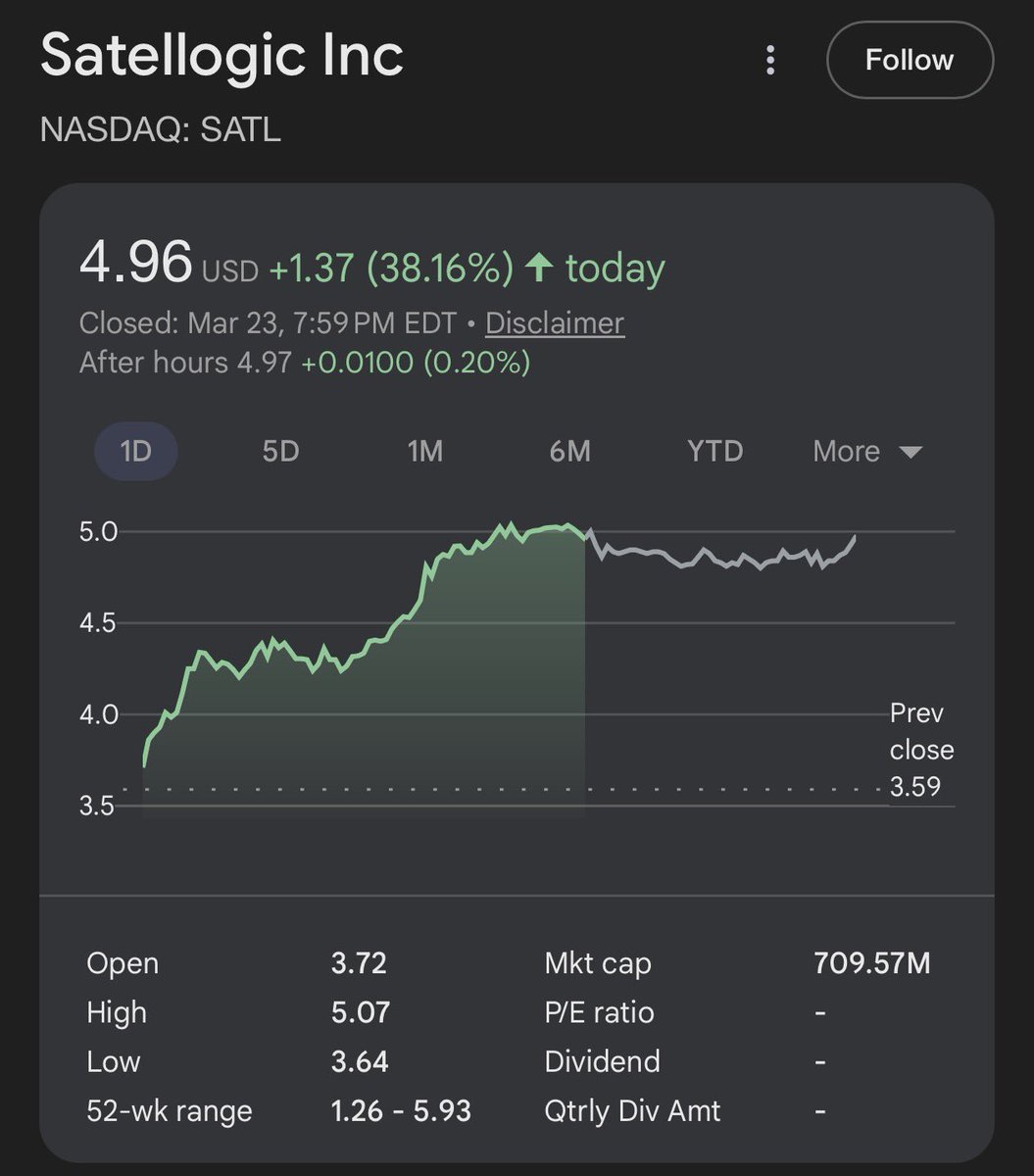View the 6M chart range
This screenshot has width=1034, height=1176.
pyautogui.click(x=569, y=451)
